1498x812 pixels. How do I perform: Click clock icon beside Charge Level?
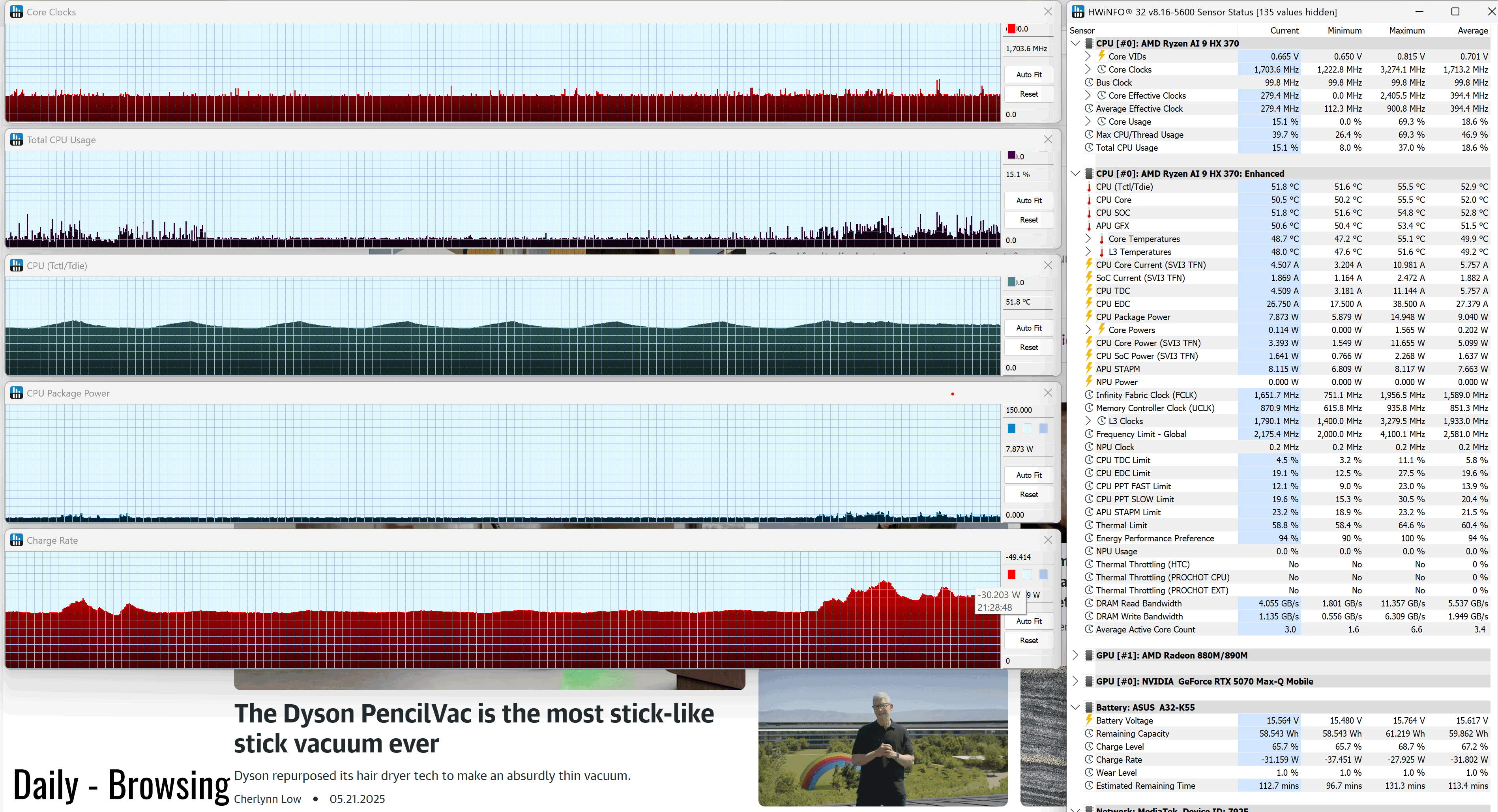(1089, 746)
